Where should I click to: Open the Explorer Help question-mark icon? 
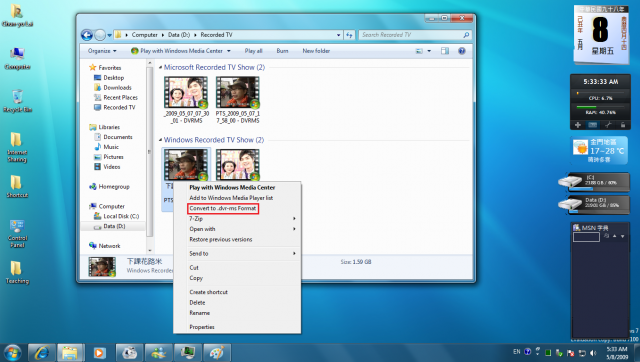click(462, 51)
